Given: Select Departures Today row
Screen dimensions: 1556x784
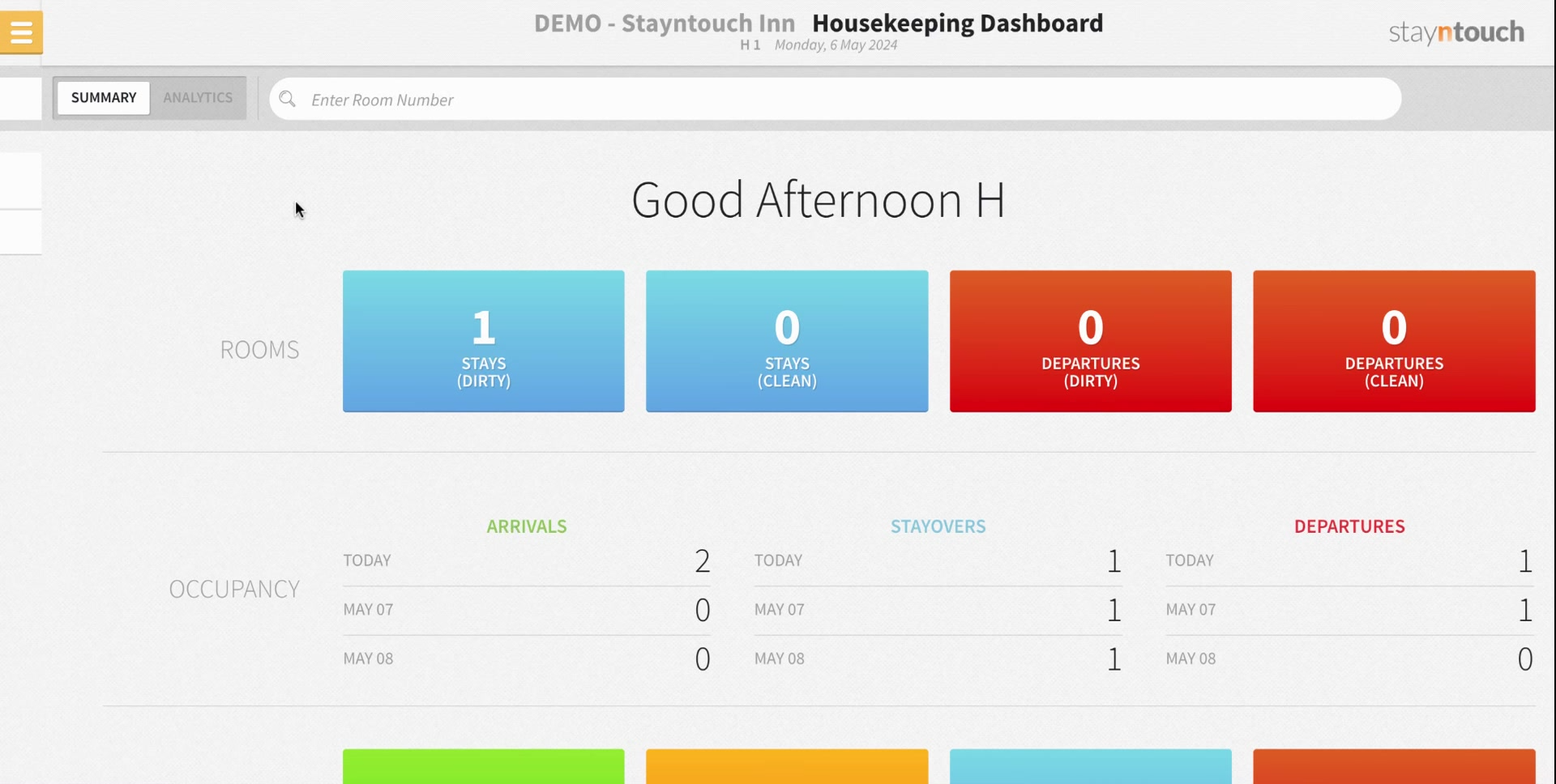Looking at the screenshot, I should click(1349, 560).
